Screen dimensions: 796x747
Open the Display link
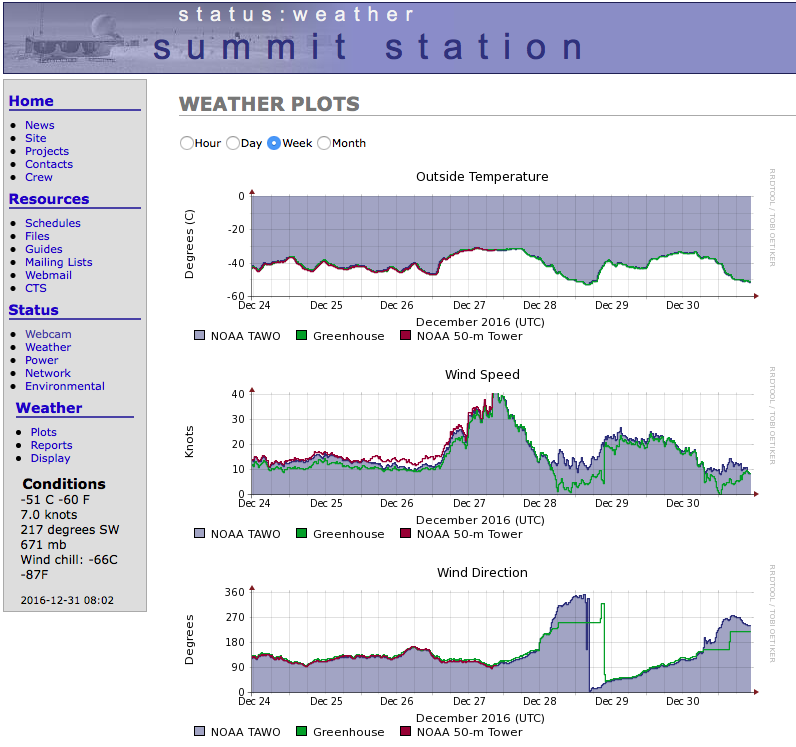[50, 458]
